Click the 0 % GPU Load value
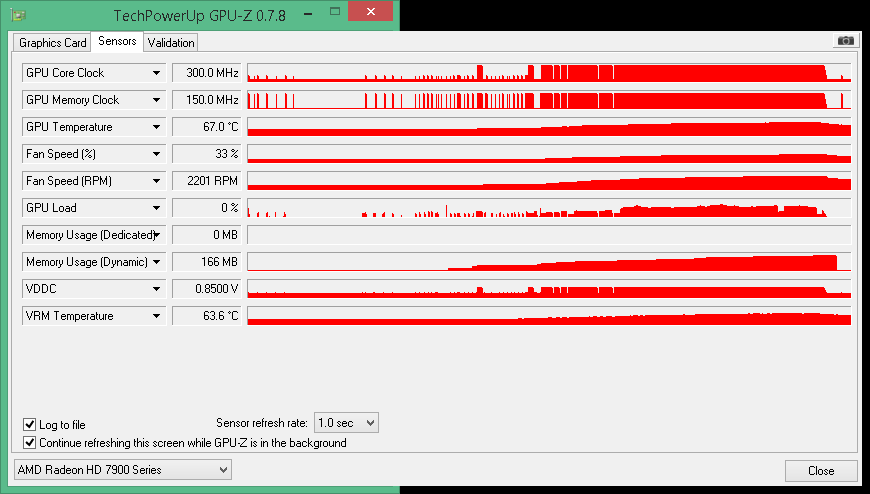Image resolution: width=870 pixels, height=494 pixels. coord(207,208)
